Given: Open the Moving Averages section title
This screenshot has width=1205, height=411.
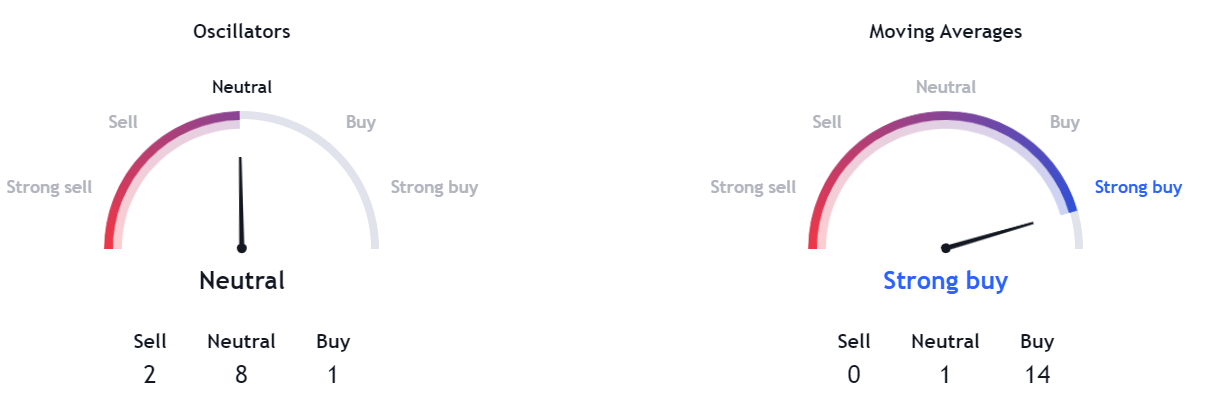Looking at the screenshot, I should 945,32.
